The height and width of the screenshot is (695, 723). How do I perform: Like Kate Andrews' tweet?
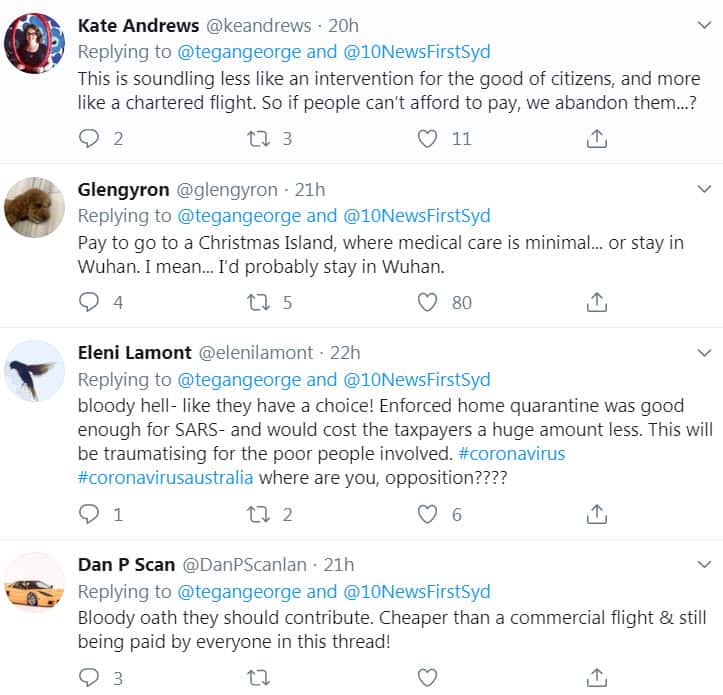[x=428, y=139]
